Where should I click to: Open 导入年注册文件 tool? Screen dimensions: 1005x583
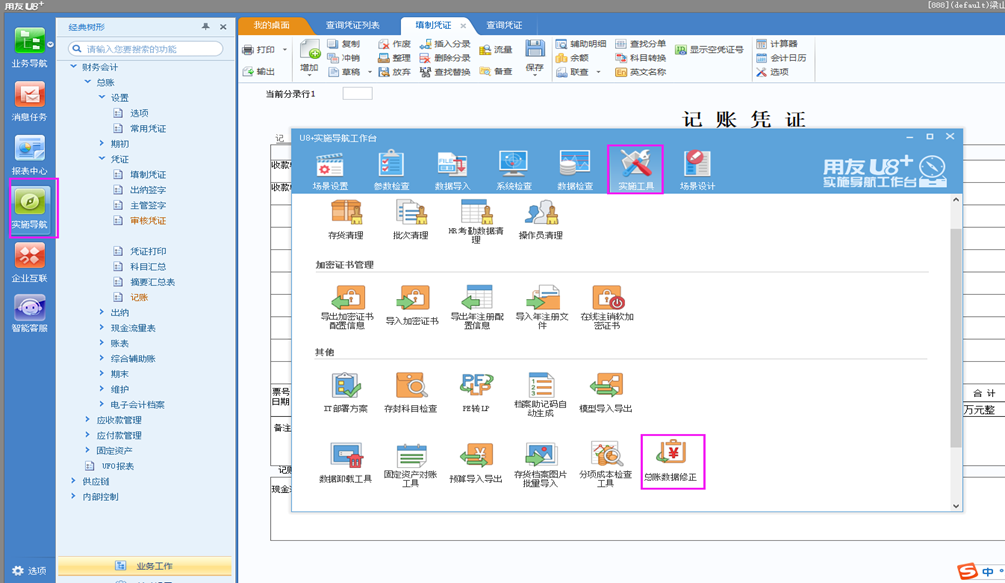click(542, 308)
